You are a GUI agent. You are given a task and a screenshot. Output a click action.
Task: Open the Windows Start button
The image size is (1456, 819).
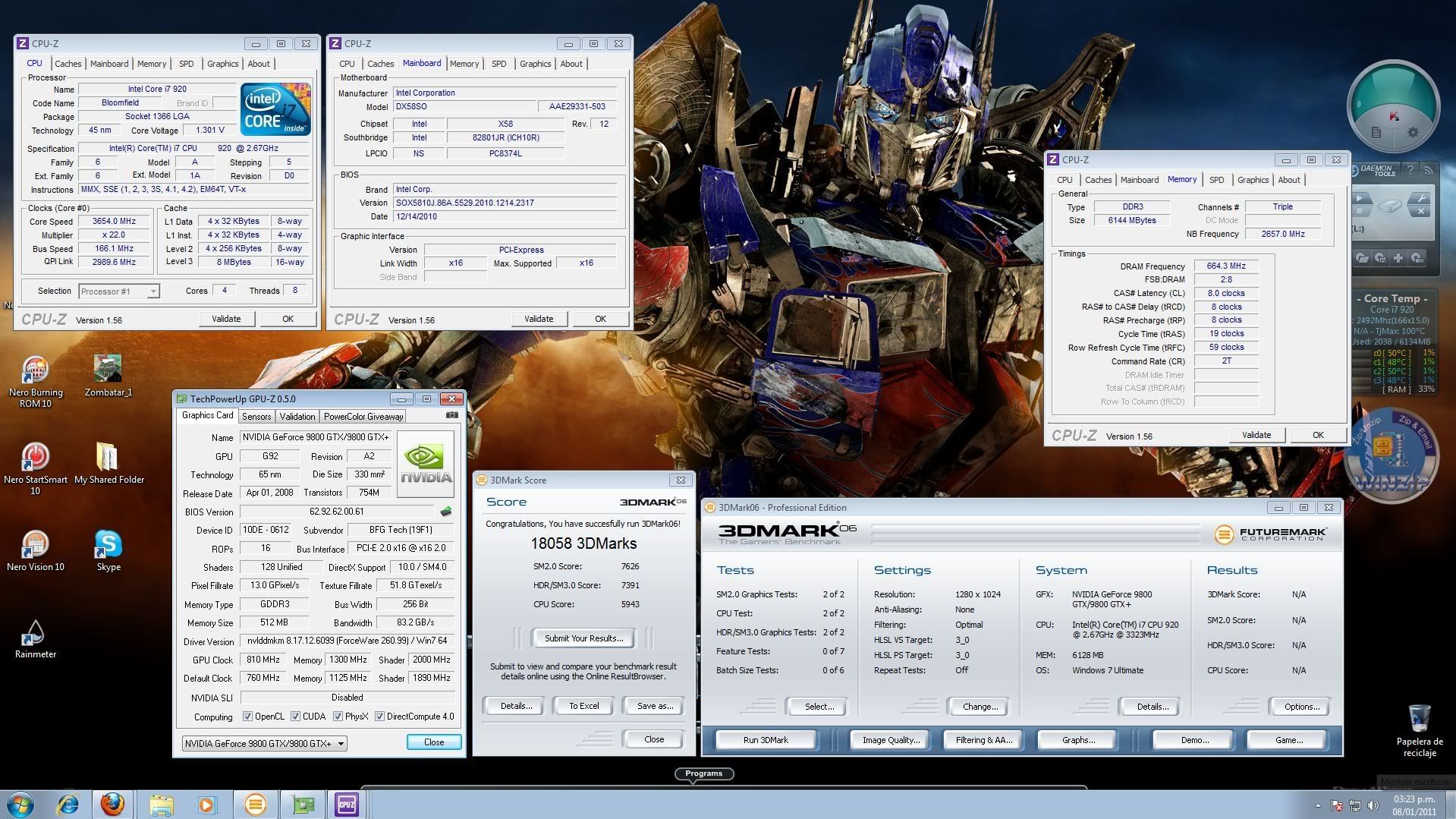[20, 804]
